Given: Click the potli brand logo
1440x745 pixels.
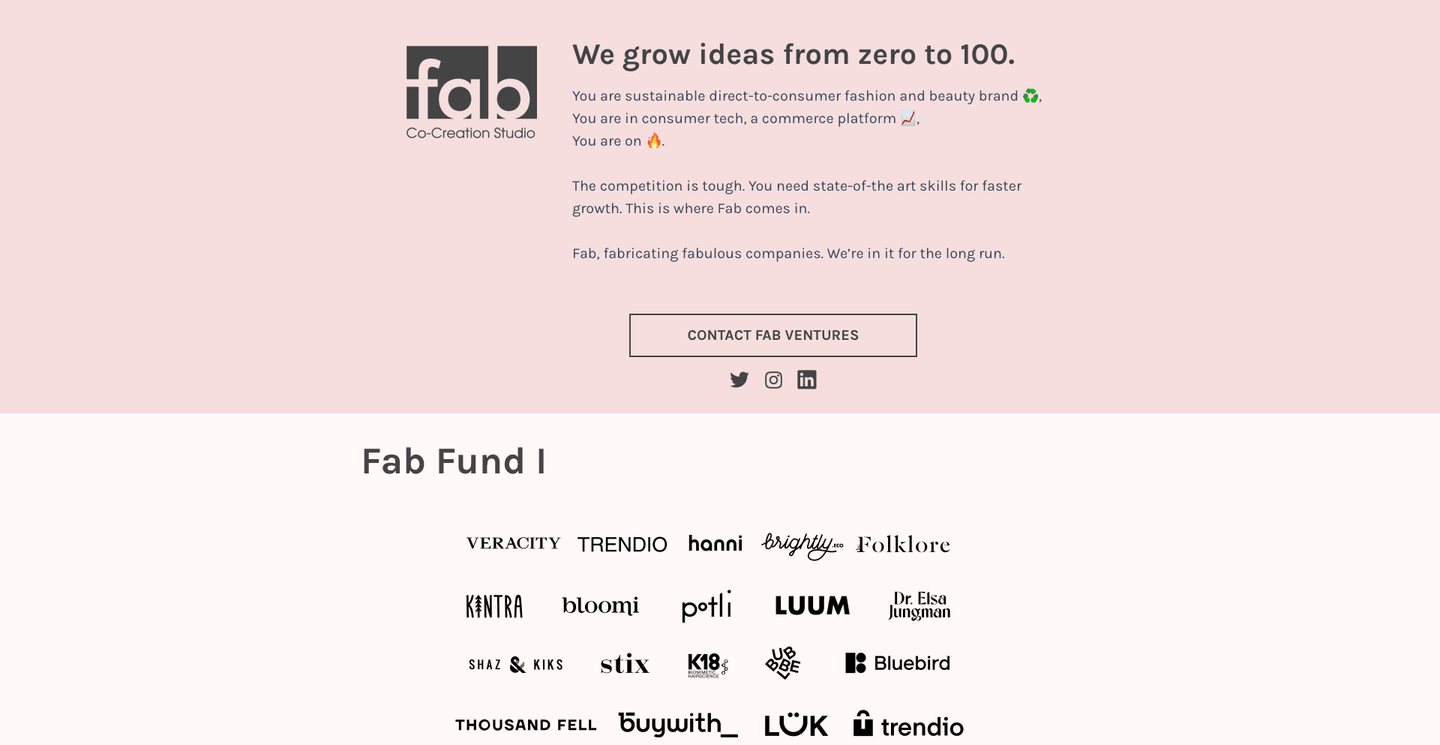Looking at the screenshot, I should [x=708, y=605].
